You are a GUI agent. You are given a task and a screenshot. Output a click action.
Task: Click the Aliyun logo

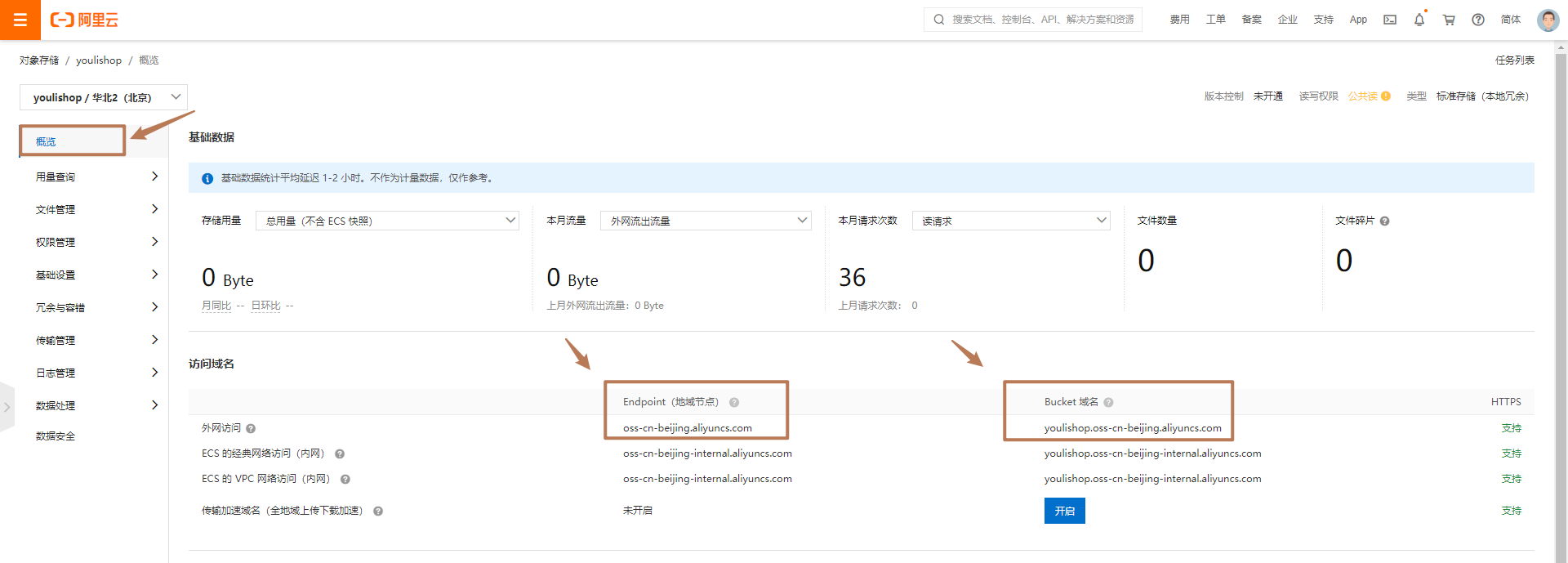point(85,20)
